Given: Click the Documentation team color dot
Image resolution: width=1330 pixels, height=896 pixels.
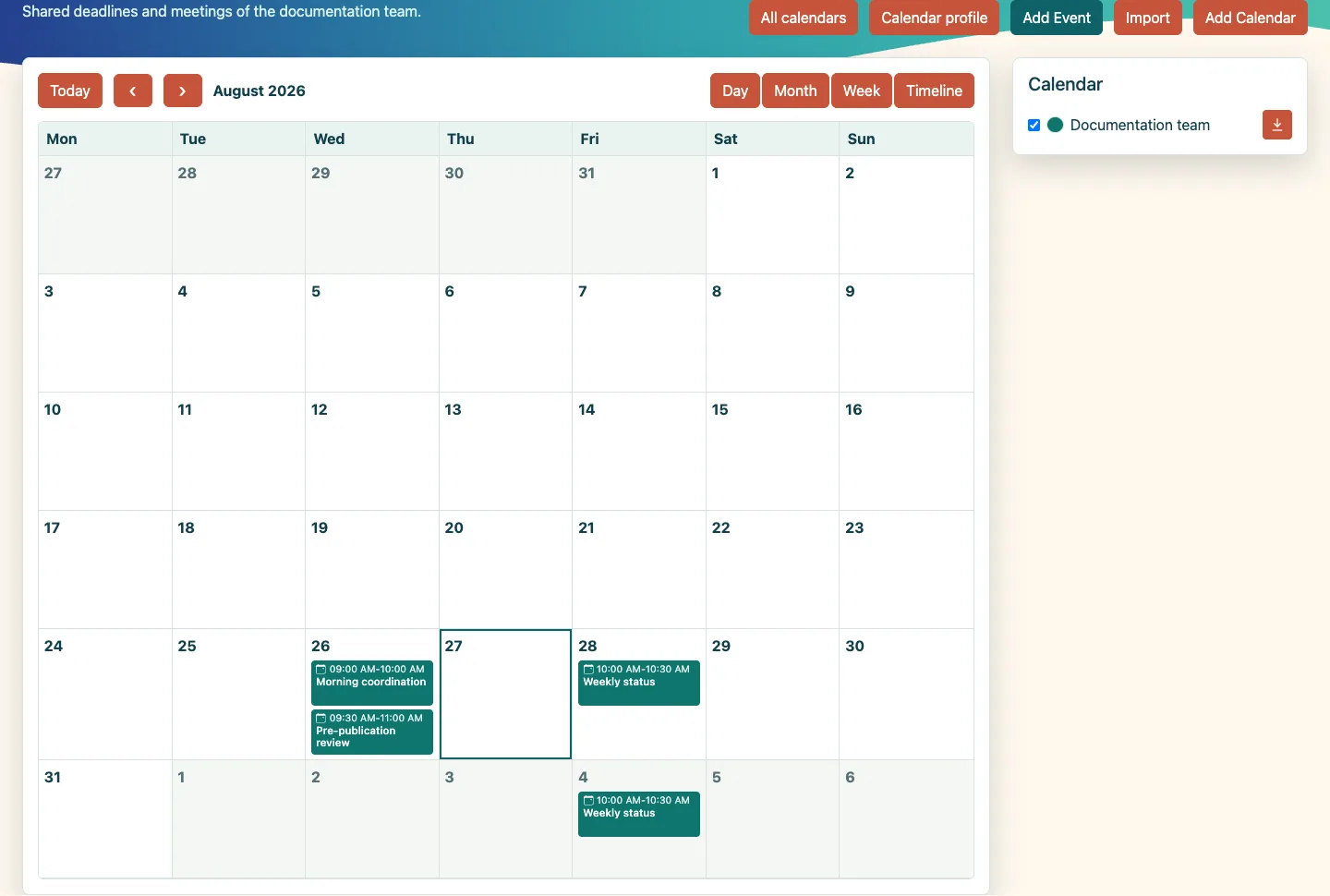Looking at the screenshot, I should (1055, 125).
